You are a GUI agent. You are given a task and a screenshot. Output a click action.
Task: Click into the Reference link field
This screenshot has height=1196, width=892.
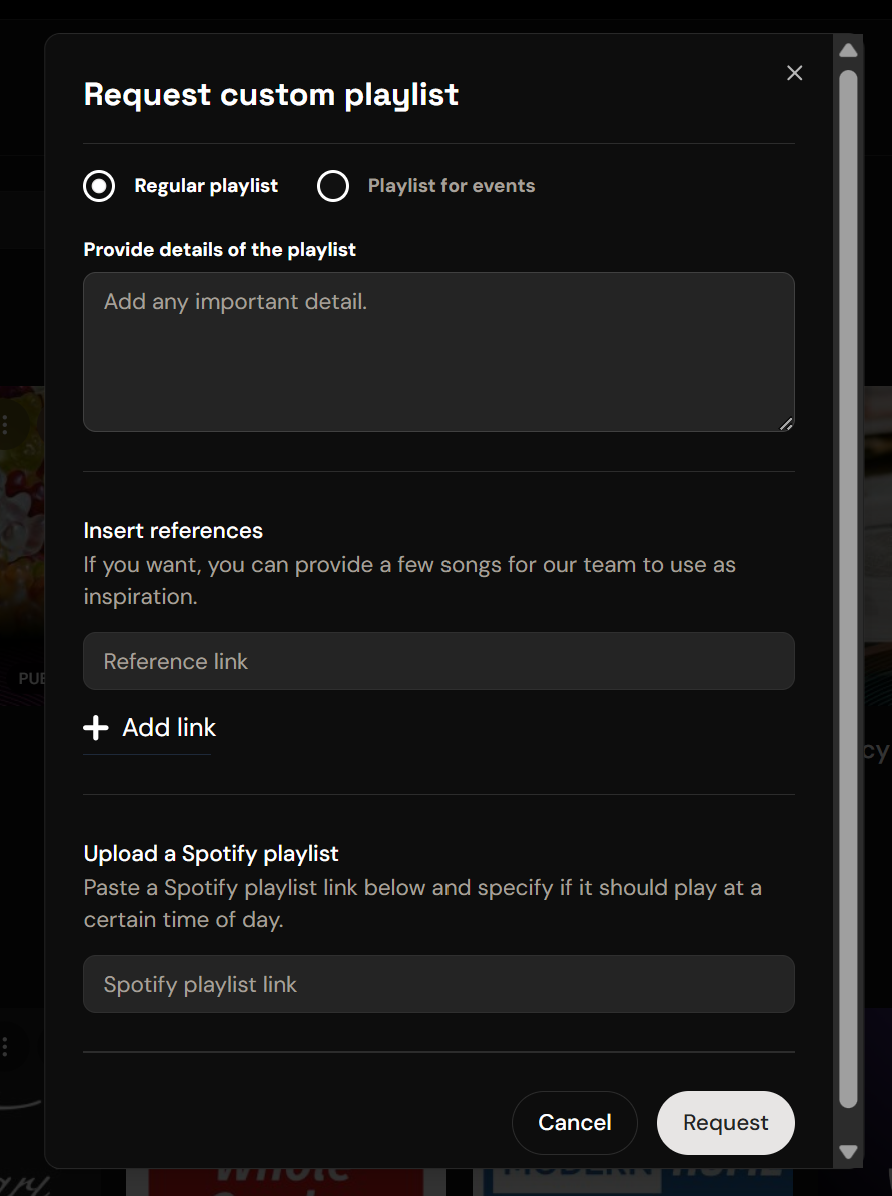(439, 661)
